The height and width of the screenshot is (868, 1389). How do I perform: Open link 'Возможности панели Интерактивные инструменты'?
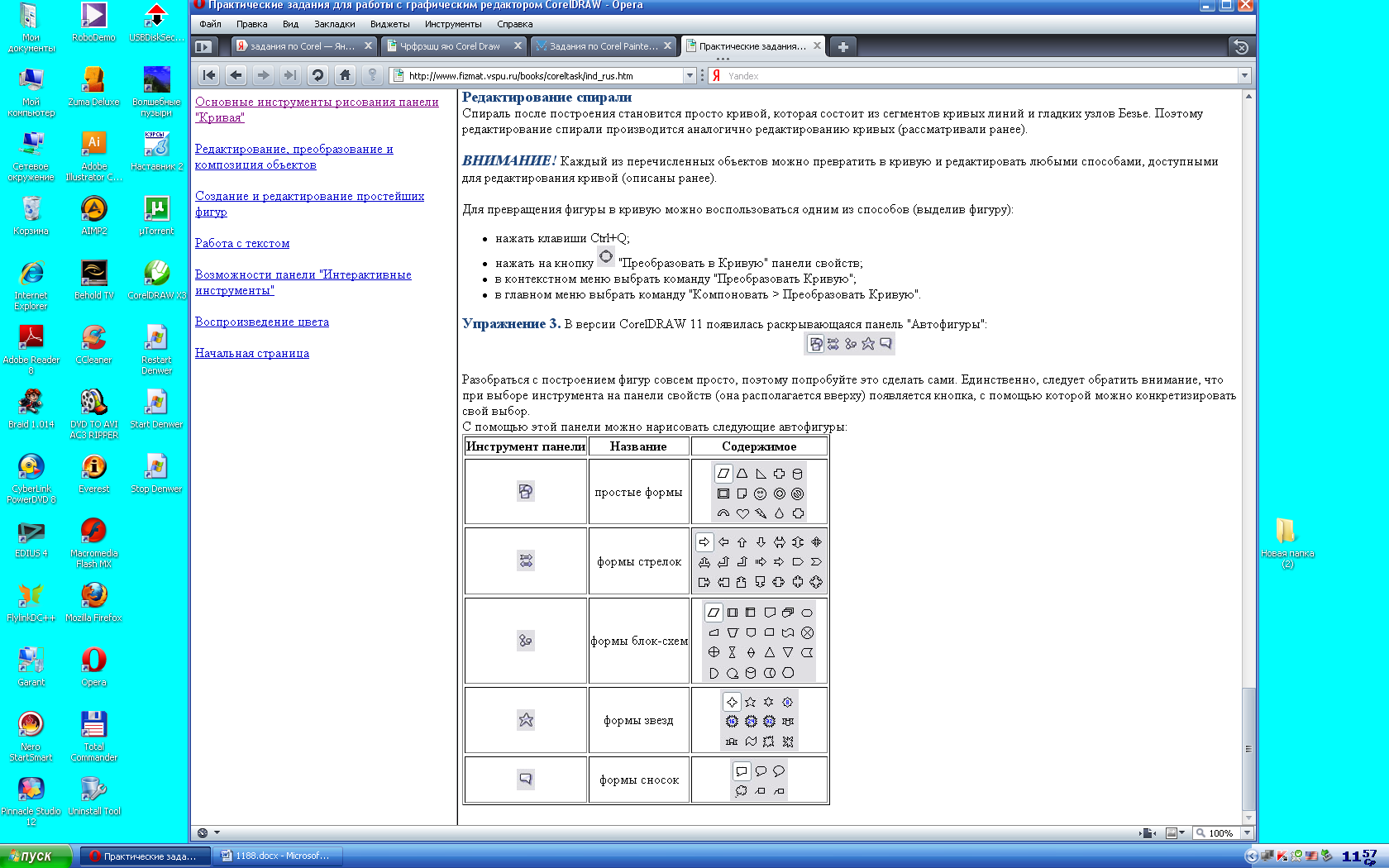pos(303,283)
